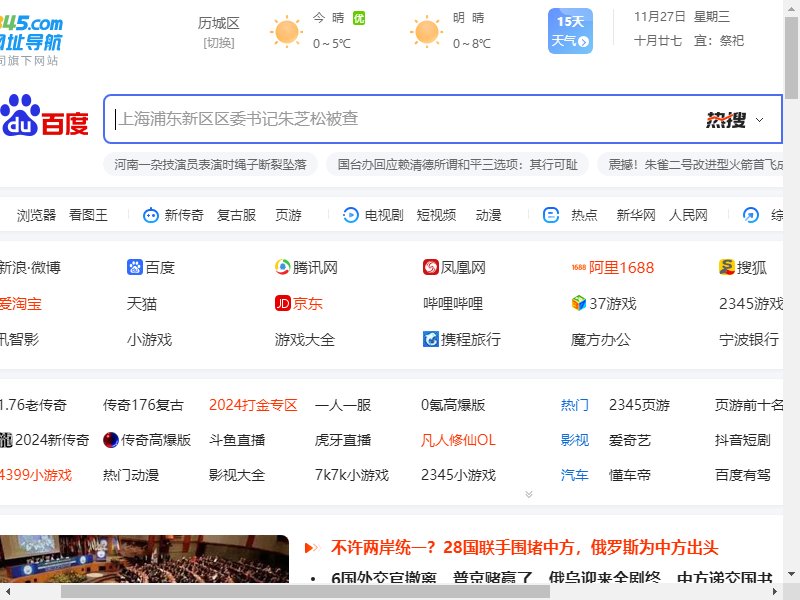The image size is (800, 600).
Task: Open the 懂车帝 link
Action: pos(630,475)
